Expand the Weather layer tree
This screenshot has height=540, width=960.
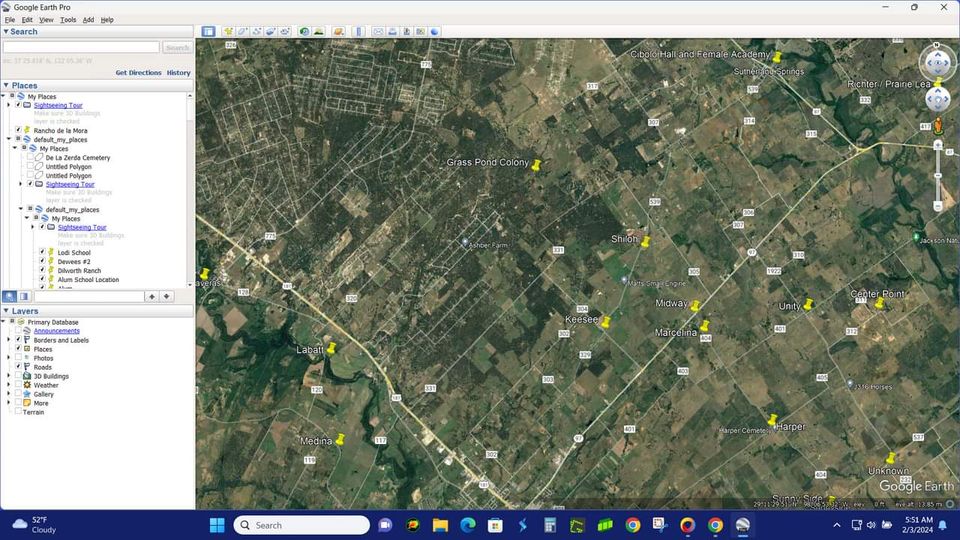pos(9,385)
